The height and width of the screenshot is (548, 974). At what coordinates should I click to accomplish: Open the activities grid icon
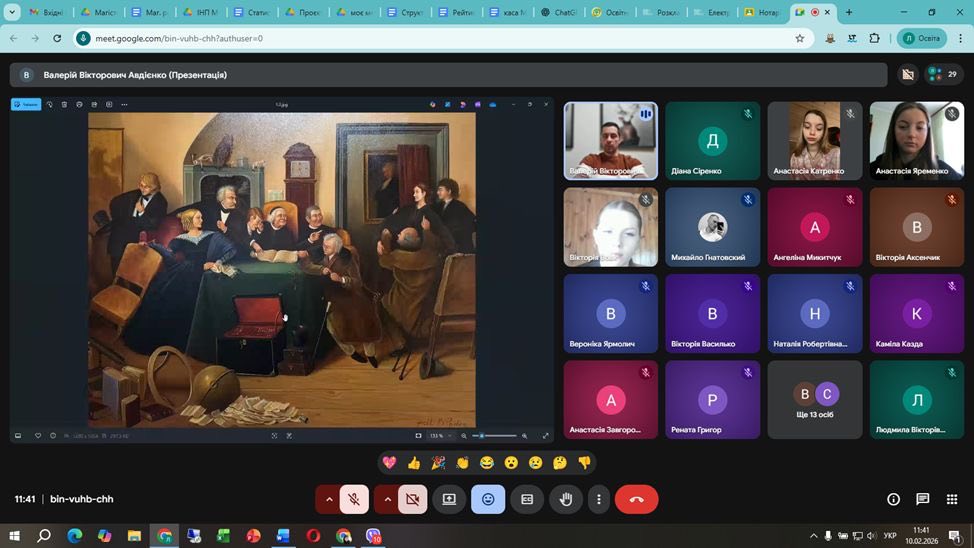tap(952, 499)
